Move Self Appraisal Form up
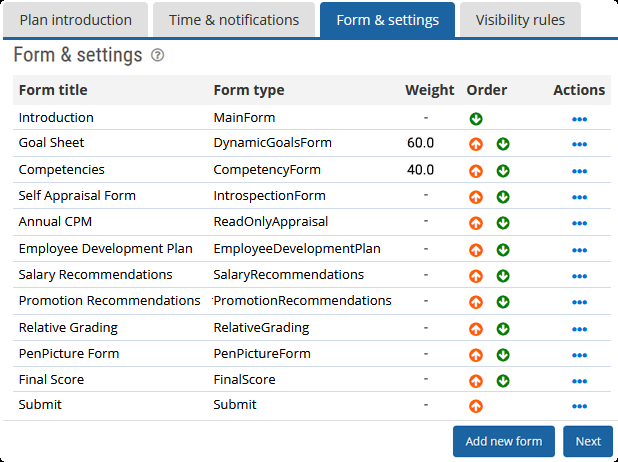The image size is (618, 462). click(476, 197)
